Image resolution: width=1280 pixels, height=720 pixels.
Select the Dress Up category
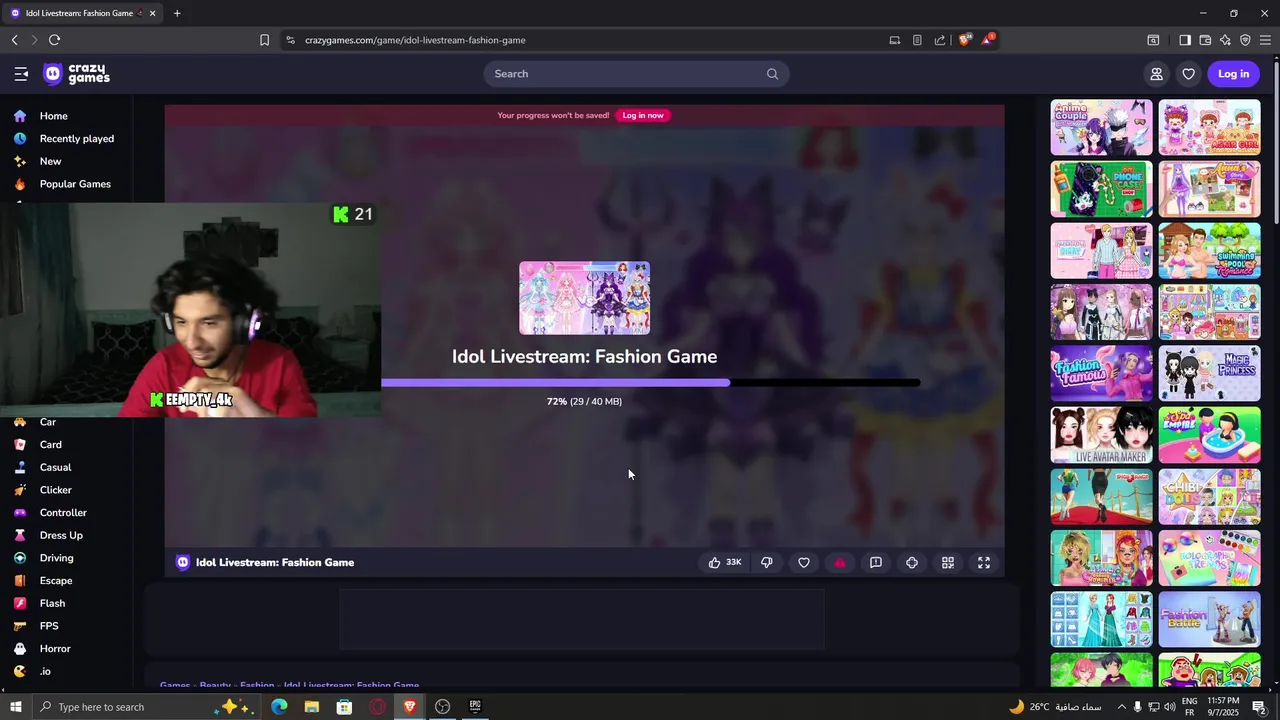coord(61,536)
